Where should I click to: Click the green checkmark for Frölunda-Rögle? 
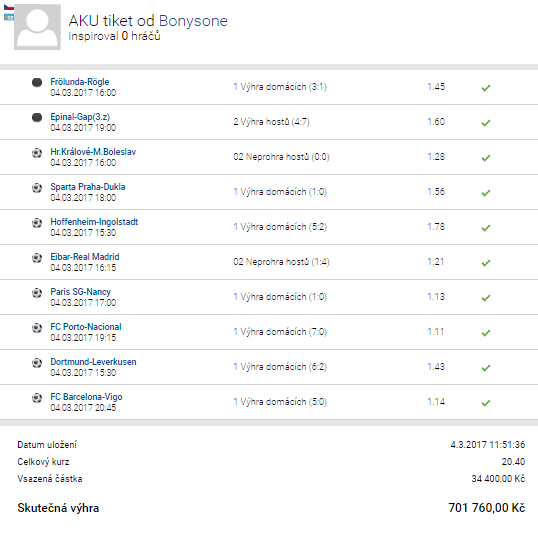(486, 88)
